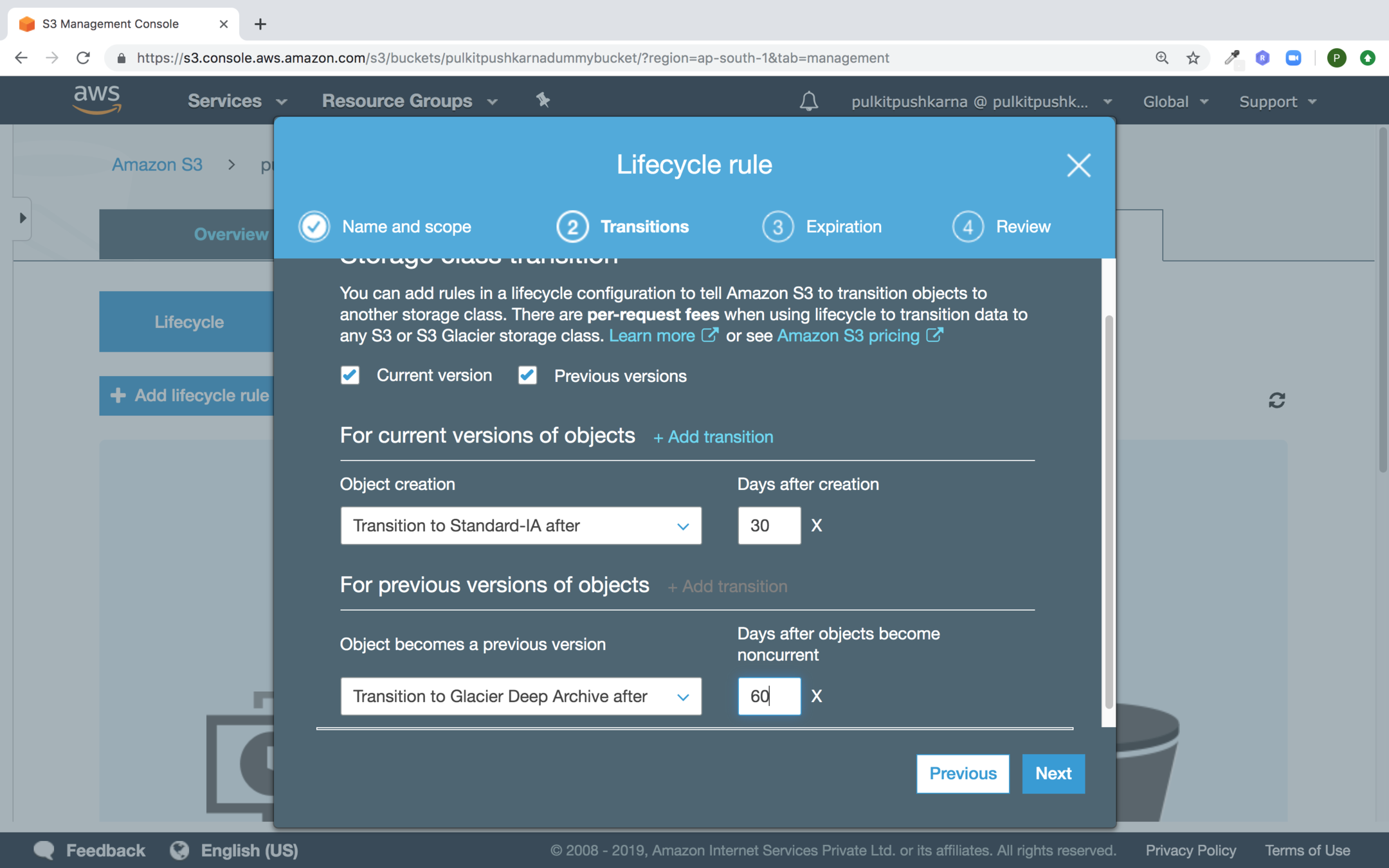Viewport: 1389px width, 868px height.
Task: Remove the Glacier Deep Archive transition with X
Action: (817, 696)
